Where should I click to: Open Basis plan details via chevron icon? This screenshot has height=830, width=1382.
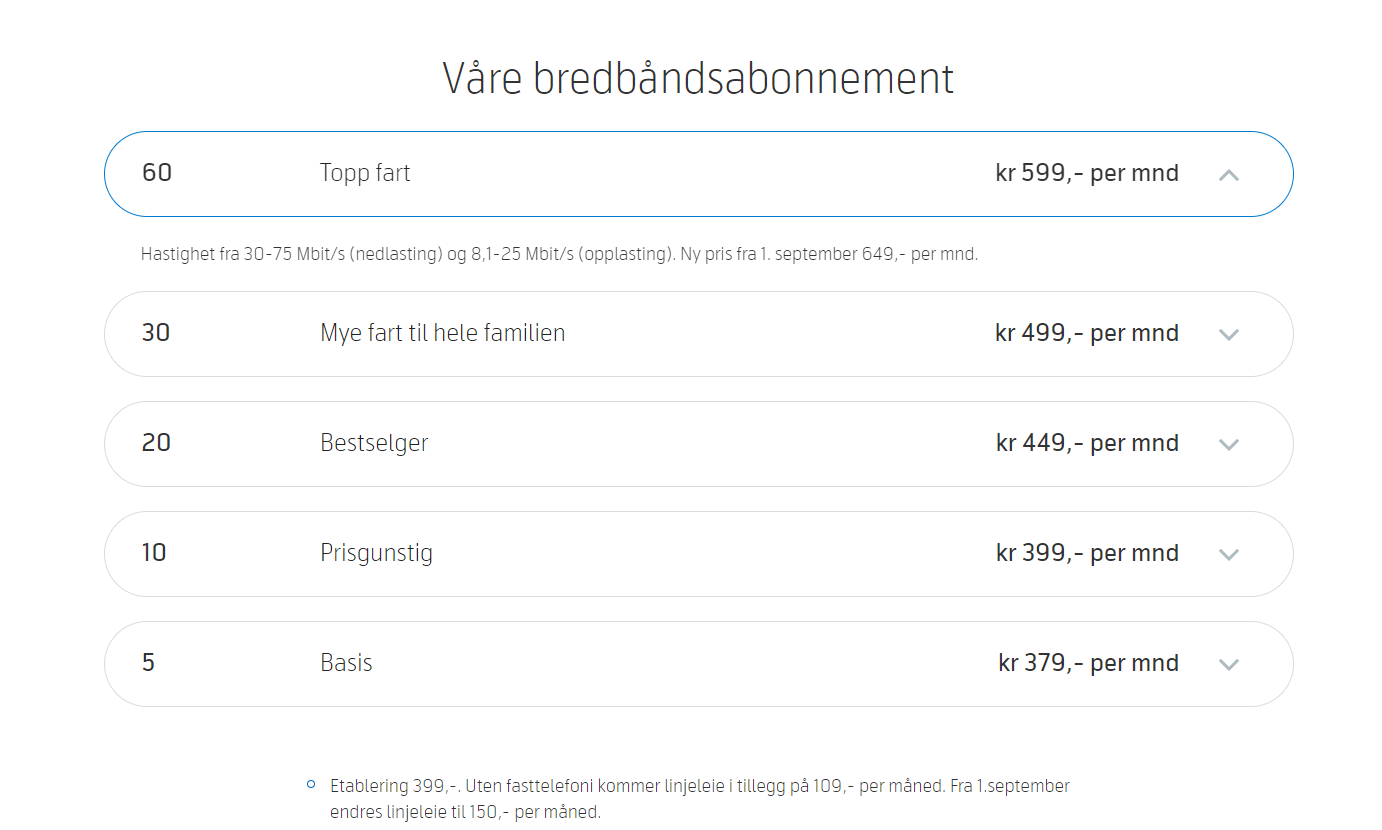pyautogui.click(x=1229, y=664)
